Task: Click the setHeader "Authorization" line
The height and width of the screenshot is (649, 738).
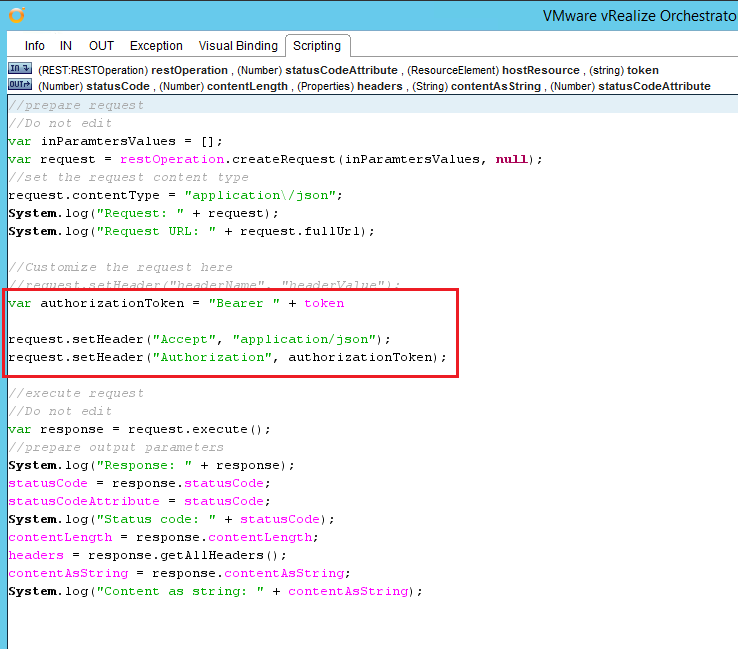Action: (x=227, y=357)
